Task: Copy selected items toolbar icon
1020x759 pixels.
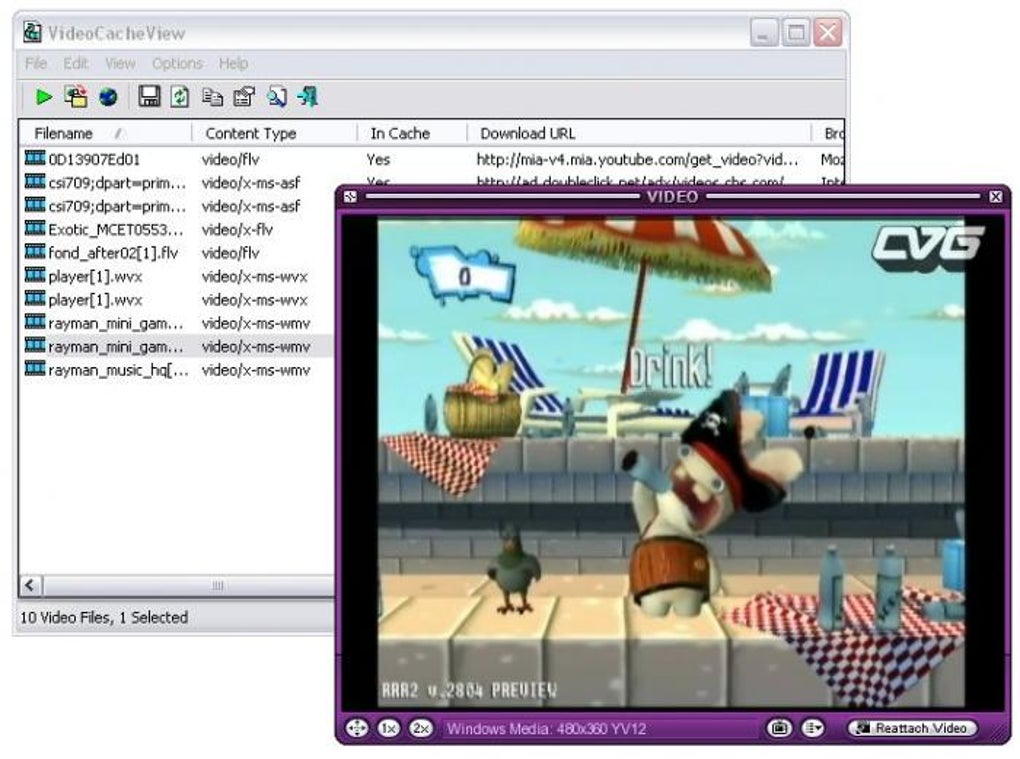Action: pyautogui.click(x=212, y=98)
